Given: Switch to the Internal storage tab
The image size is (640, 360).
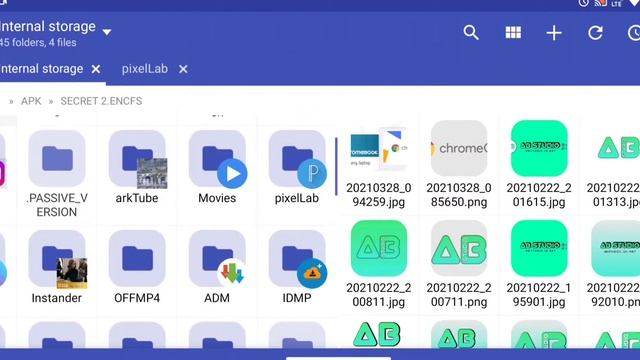Looking at the screenshot, I should point(42,69).
